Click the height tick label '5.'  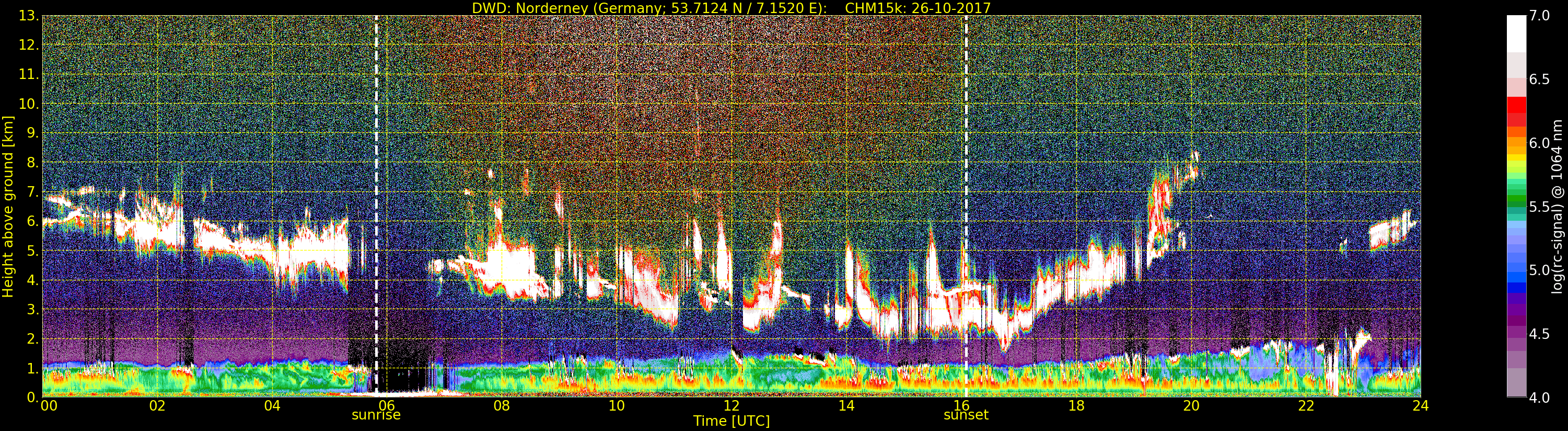coord(32,251)
